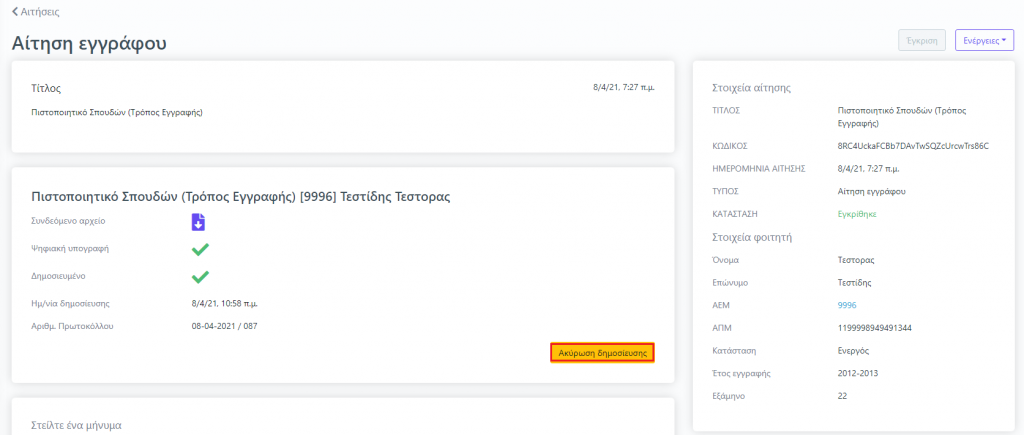
Task: Download the attached file icon
Action: (199, 222)
